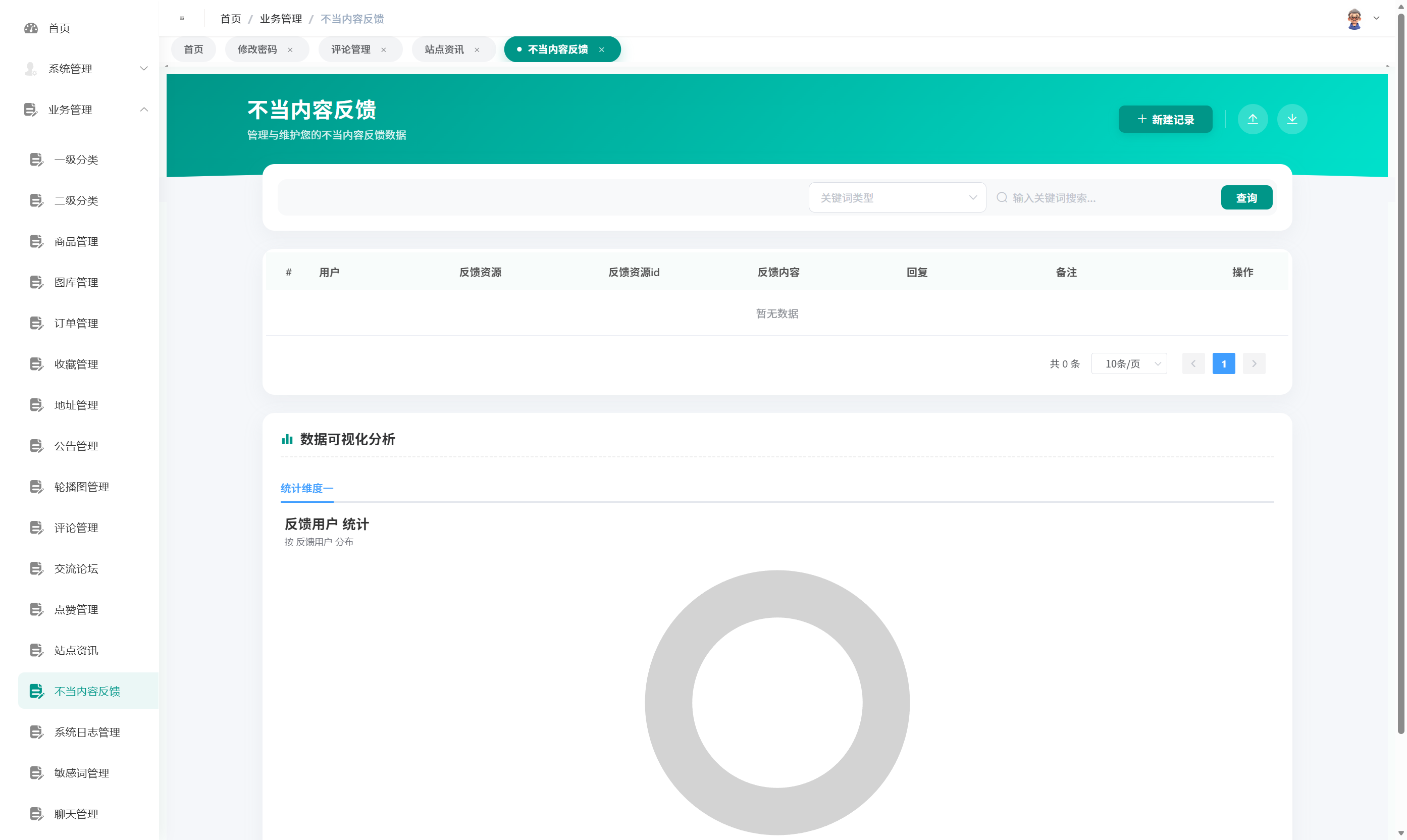Collapse the 业务管理 section chevron
Screen dimensions: 1407x840
tap(144, 109)
